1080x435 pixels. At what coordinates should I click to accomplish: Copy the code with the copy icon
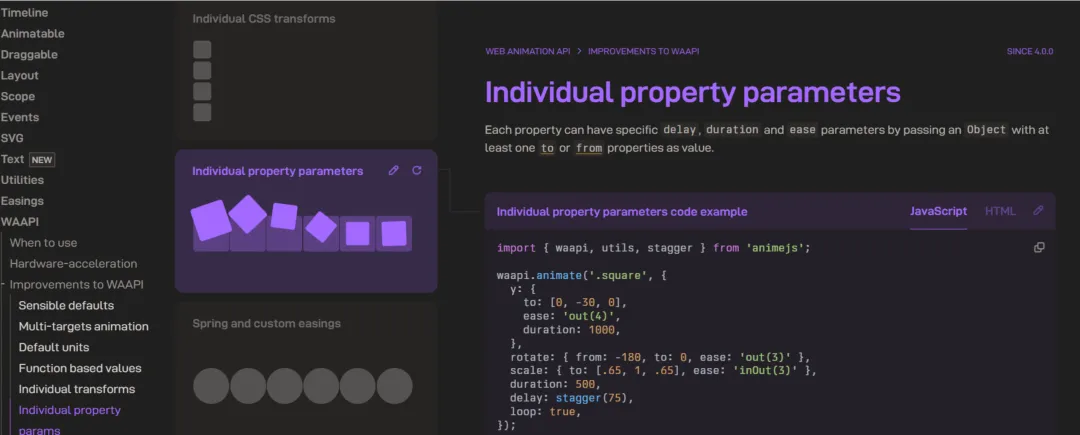(1039, 247)
